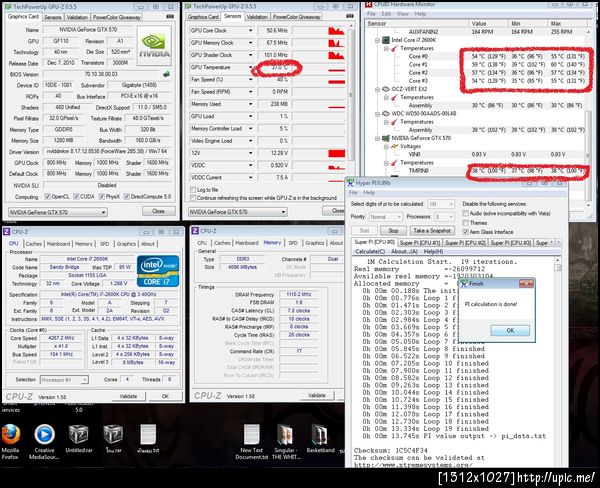The height and width of the screenshot is (488, 600).
Task: Click the NVIDIA logo in GPU-Z
Action: (155, 45)
